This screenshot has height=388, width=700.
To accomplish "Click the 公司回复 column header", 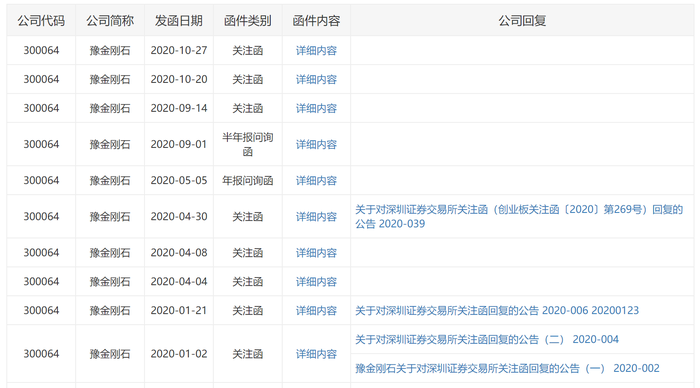I will tap(522, 21).
